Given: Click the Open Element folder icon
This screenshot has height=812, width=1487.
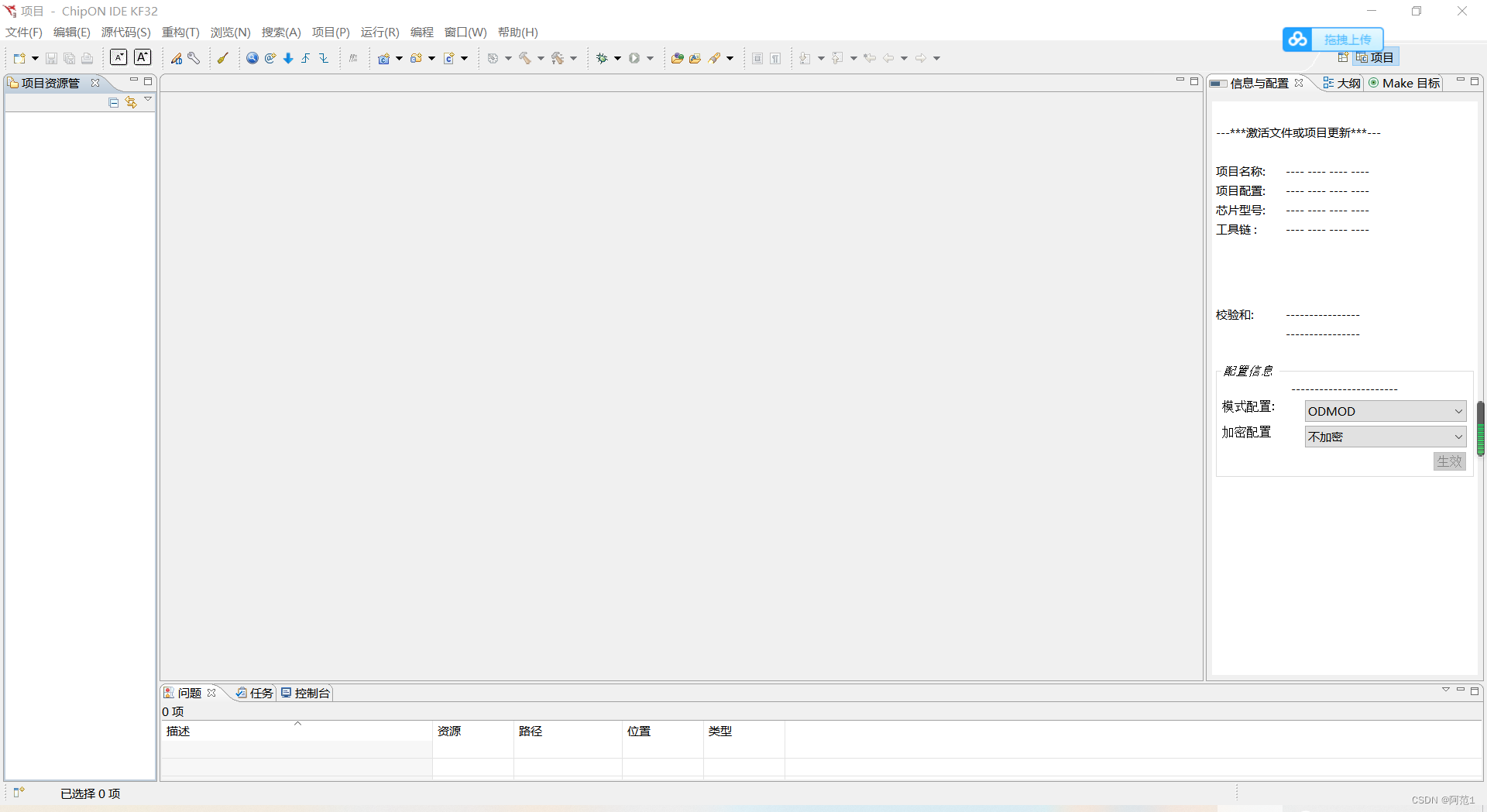Looking at the screenshot, I should pos(678,58).
